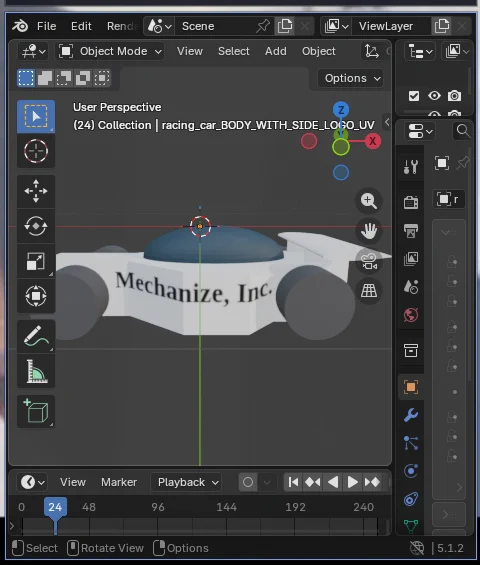Choose the Scale tool

tap(36, 261)
